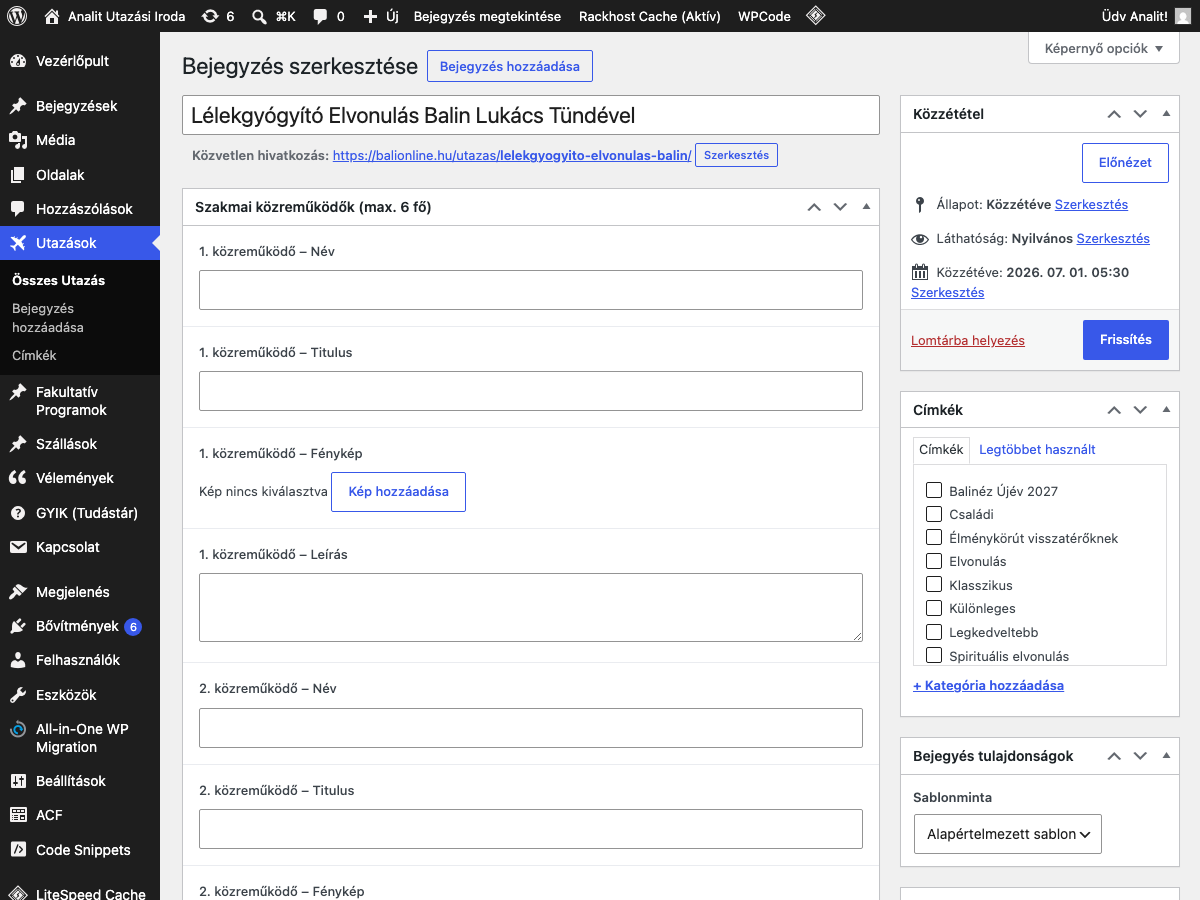Check the Elvonulás tag
The image size is (1200, 900).
934,561
